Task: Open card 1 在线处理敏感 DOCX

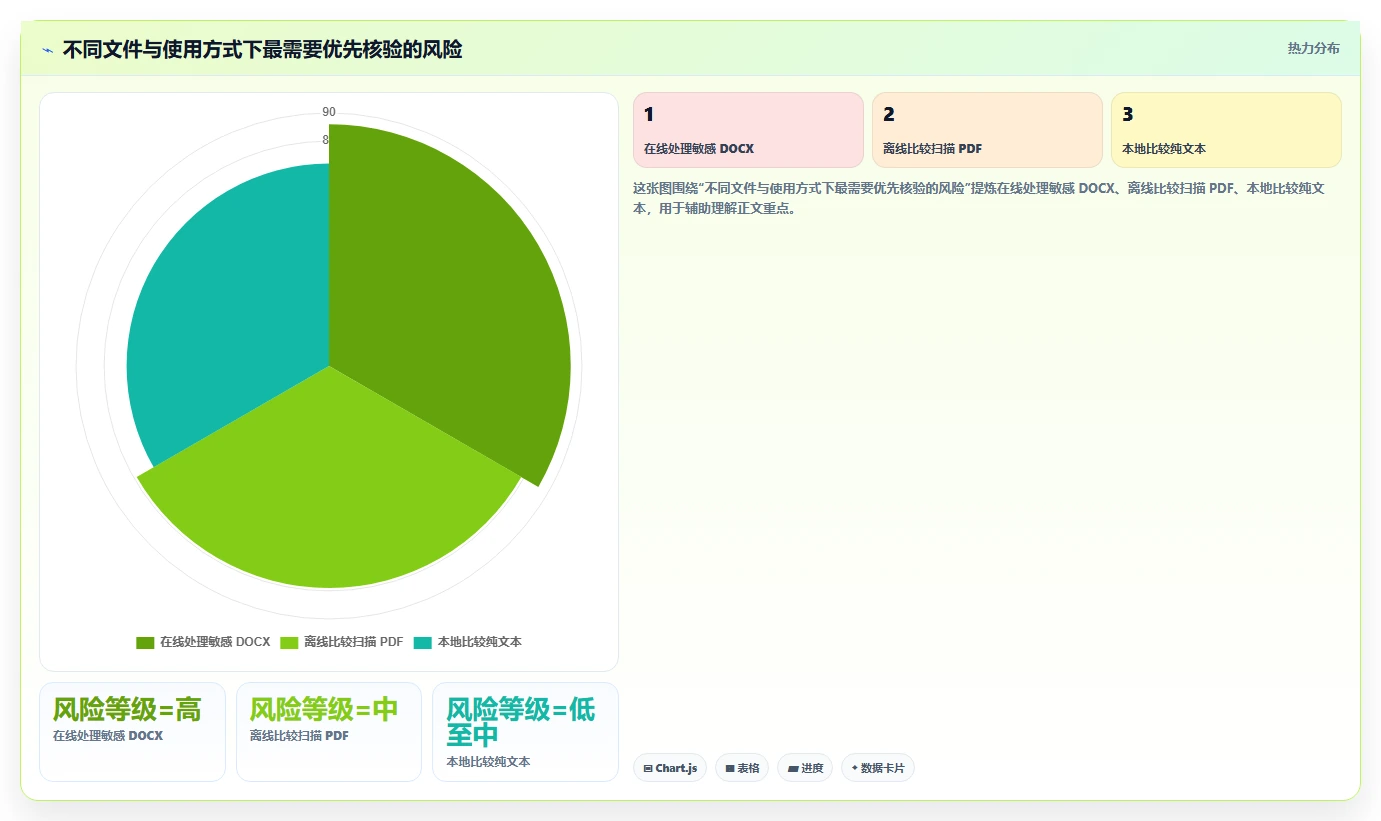Action: pos(748,130)
